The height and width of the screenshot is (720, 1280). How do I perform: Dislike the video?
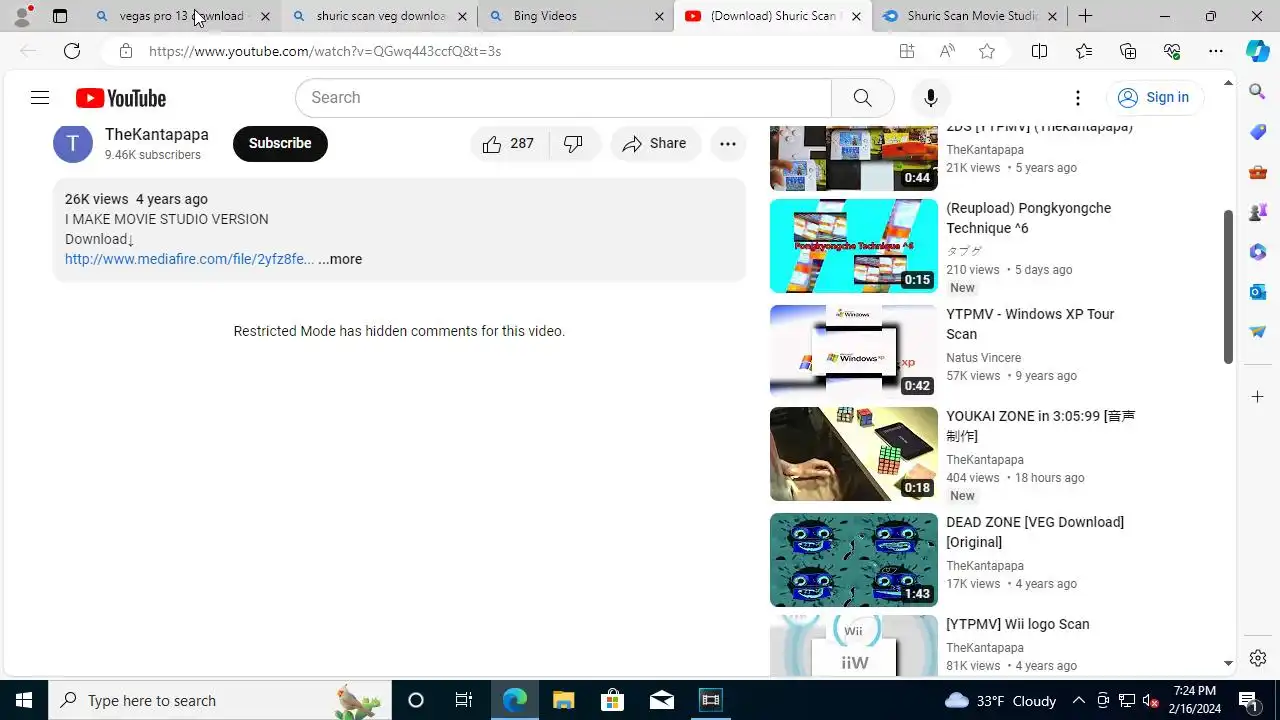(x=573, y=143)
